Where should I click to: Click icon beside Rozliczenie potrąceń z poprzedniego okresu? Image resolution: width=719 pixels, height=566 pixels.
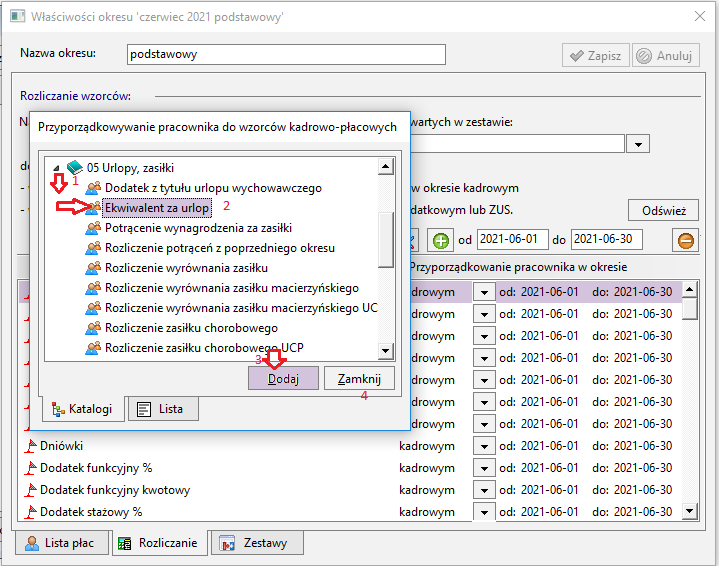(93, 248)
